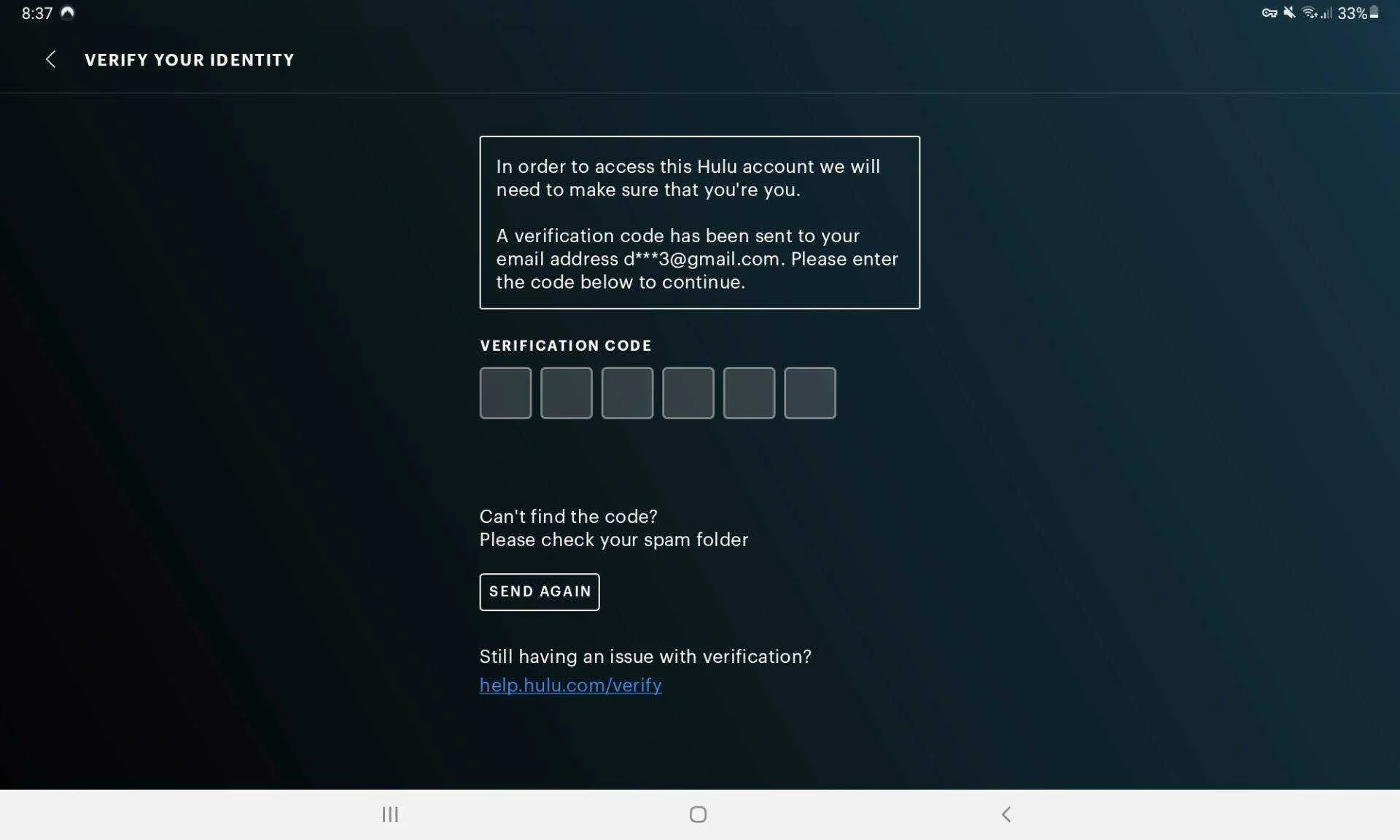Tap the Wi-Fi icon in the status bar
This screenshot has height=840, width=1400.
tap(1310, 12)
